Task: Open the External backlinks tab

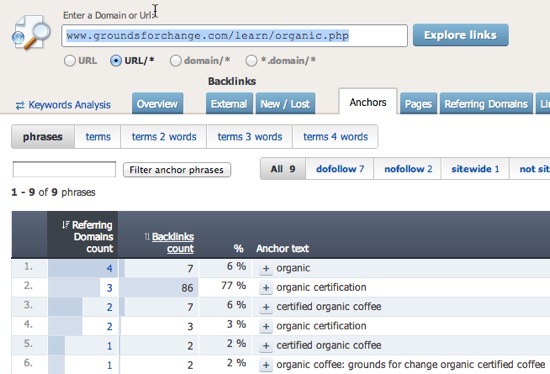Action: [x=229, y=104]
